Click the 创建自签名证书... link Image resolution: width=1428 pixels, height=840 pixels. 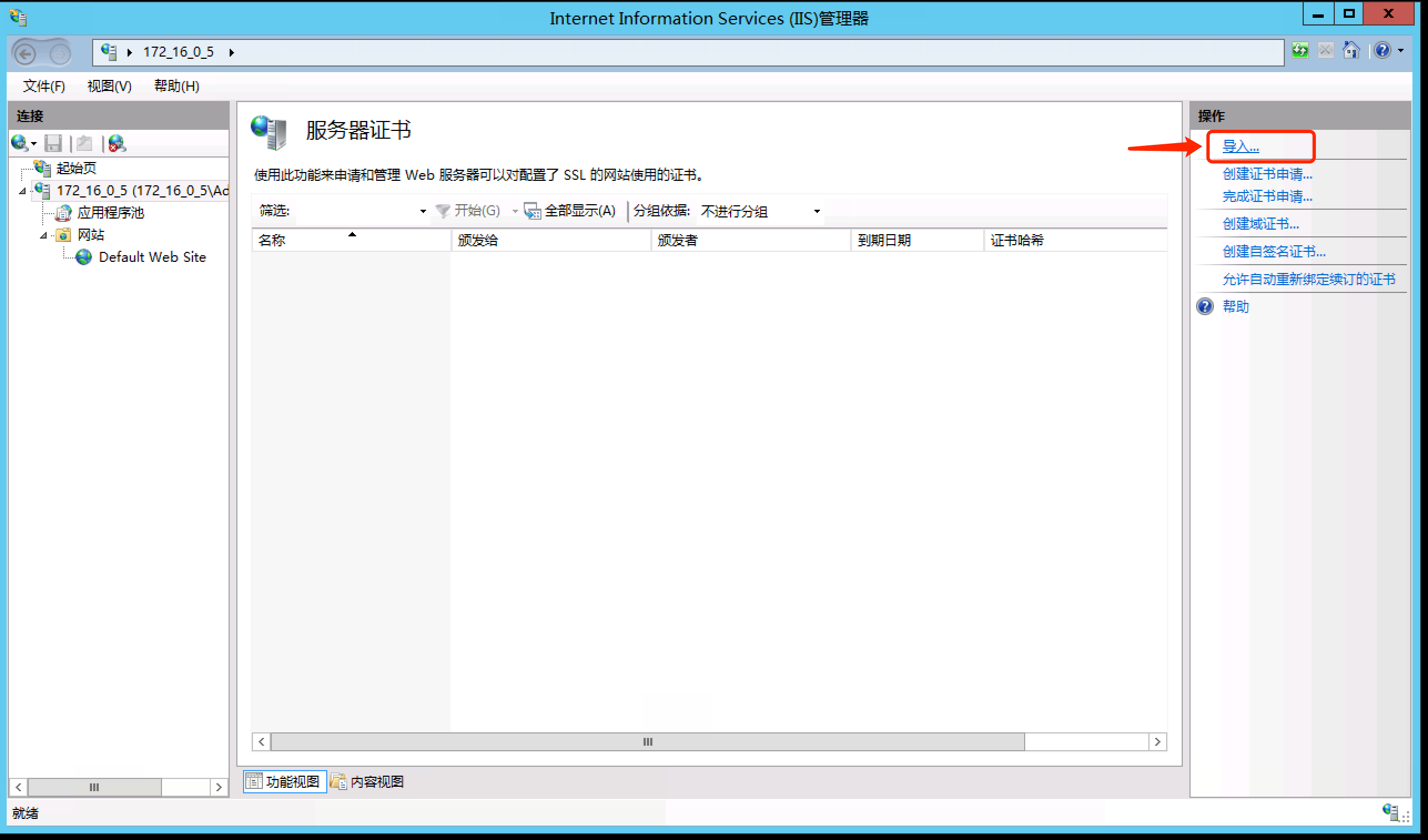click(1273, 251)
